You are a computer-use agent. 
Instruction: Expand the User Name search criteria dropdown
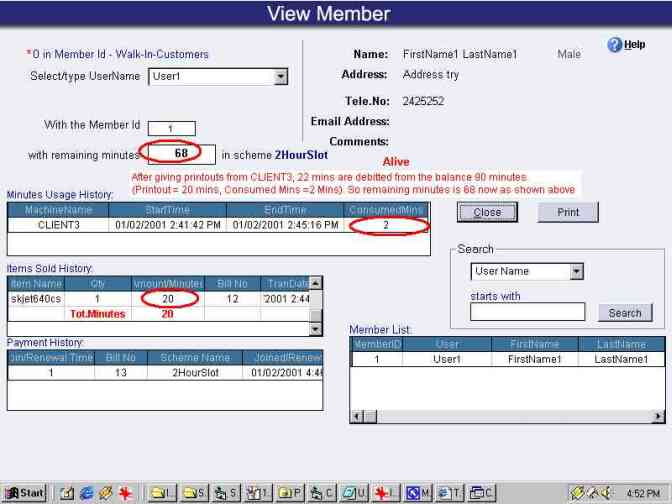(576, 271)
